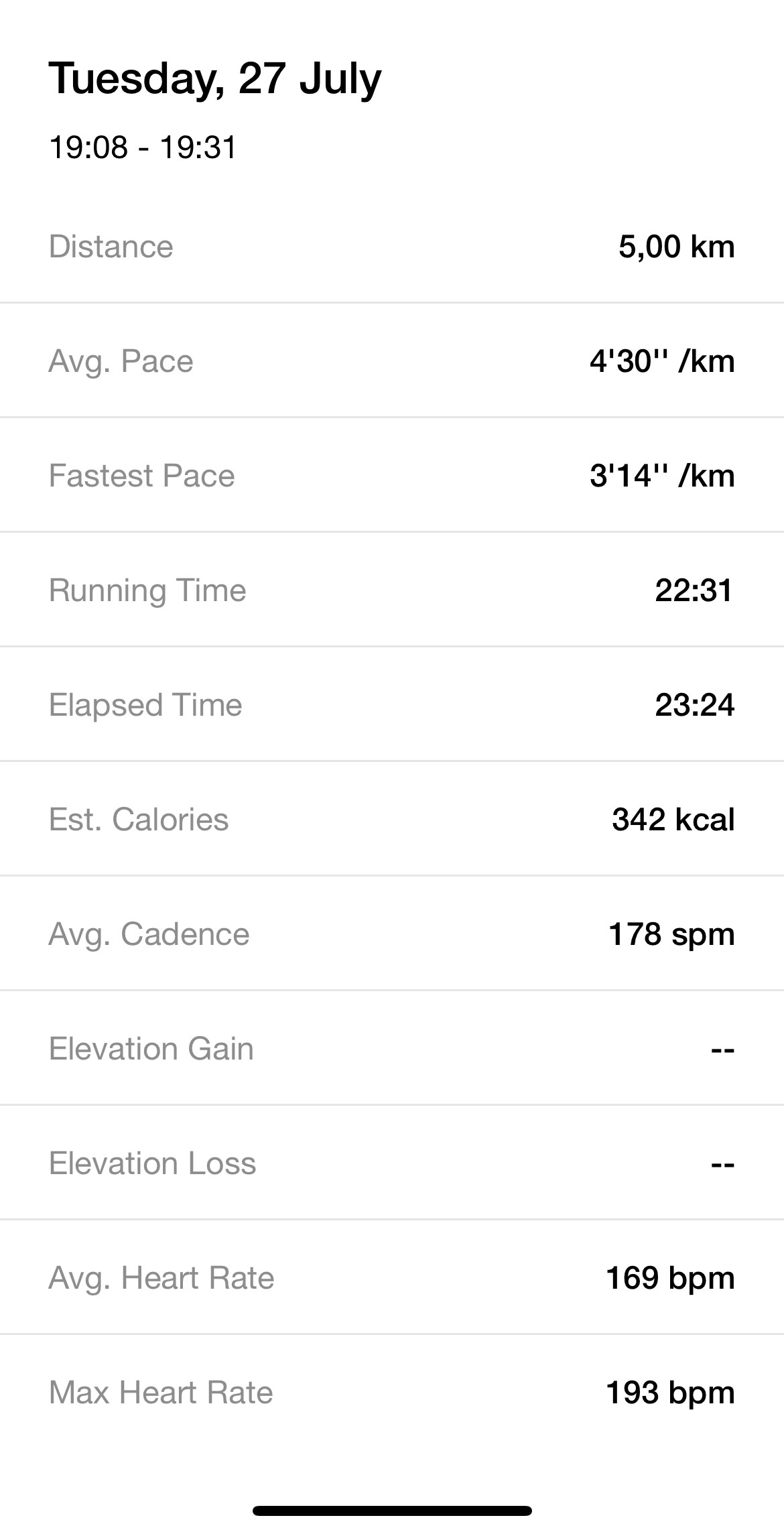The height and width of the screenshot is (1532, 784).
Task: Tap the 342 kcal calories value
Action: (673, 820)
